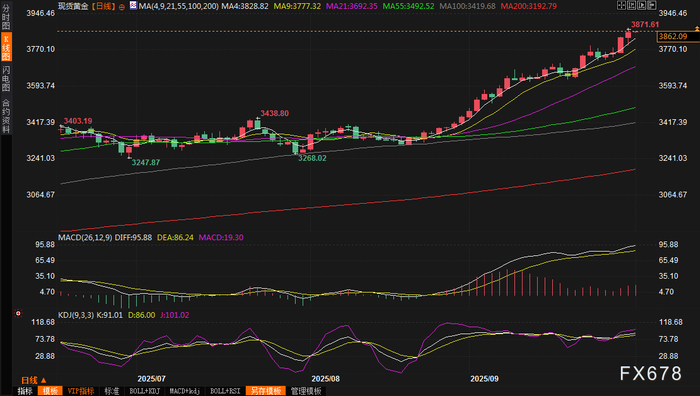Open 合约资料 contract info tab
Viewport: 700px width, 396px height.
[x=6, y=115]
